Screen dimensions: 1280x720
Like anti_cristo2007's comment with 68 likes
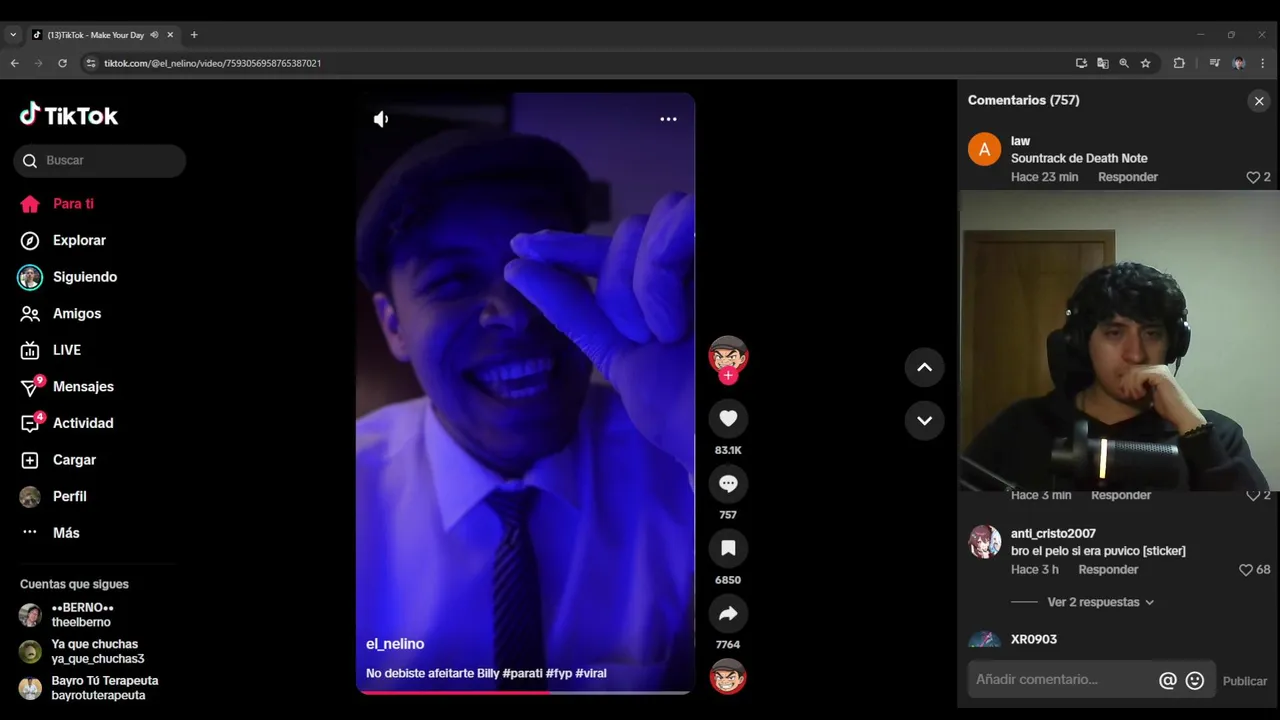coord(1246,570)
